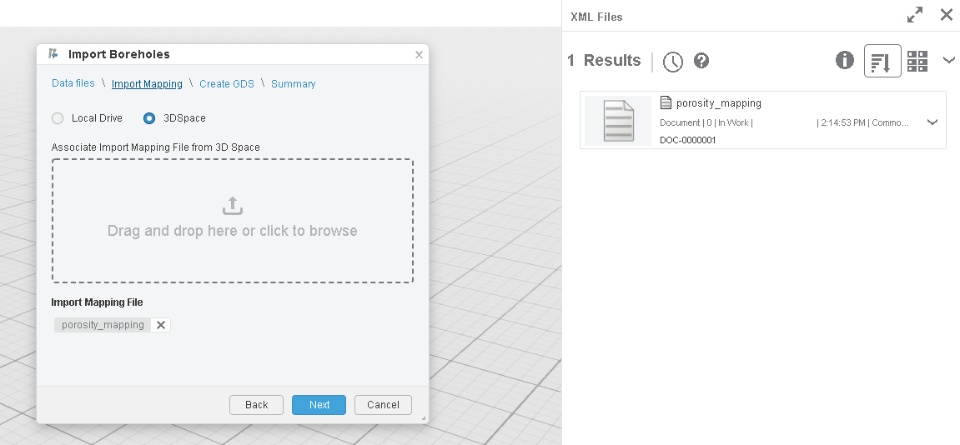Viewport: 960px width, 445px height.
Task: Expand the results toolbar chevron menu
Action: coord(949,60)
